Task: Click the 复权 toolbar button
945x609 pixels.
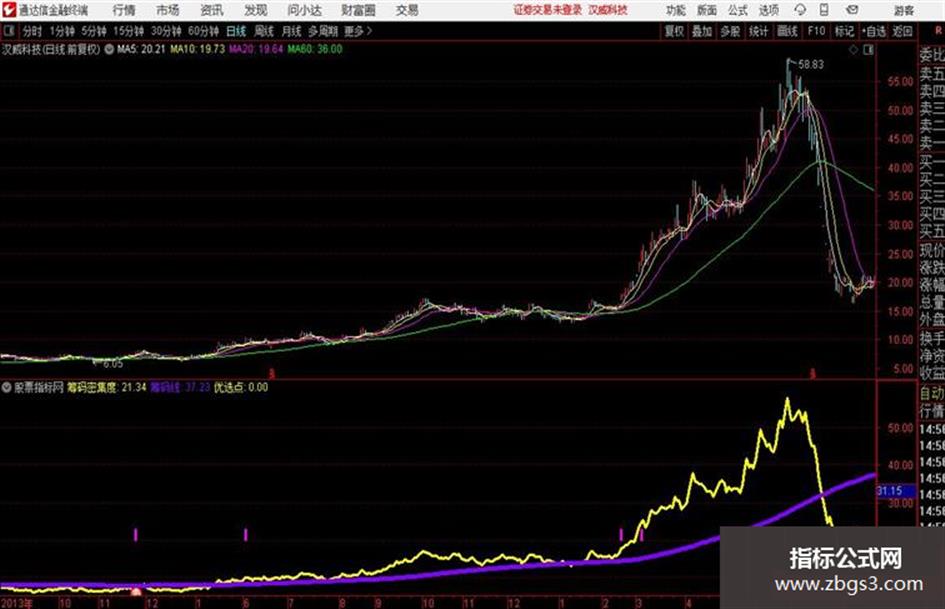Action: 674,31
